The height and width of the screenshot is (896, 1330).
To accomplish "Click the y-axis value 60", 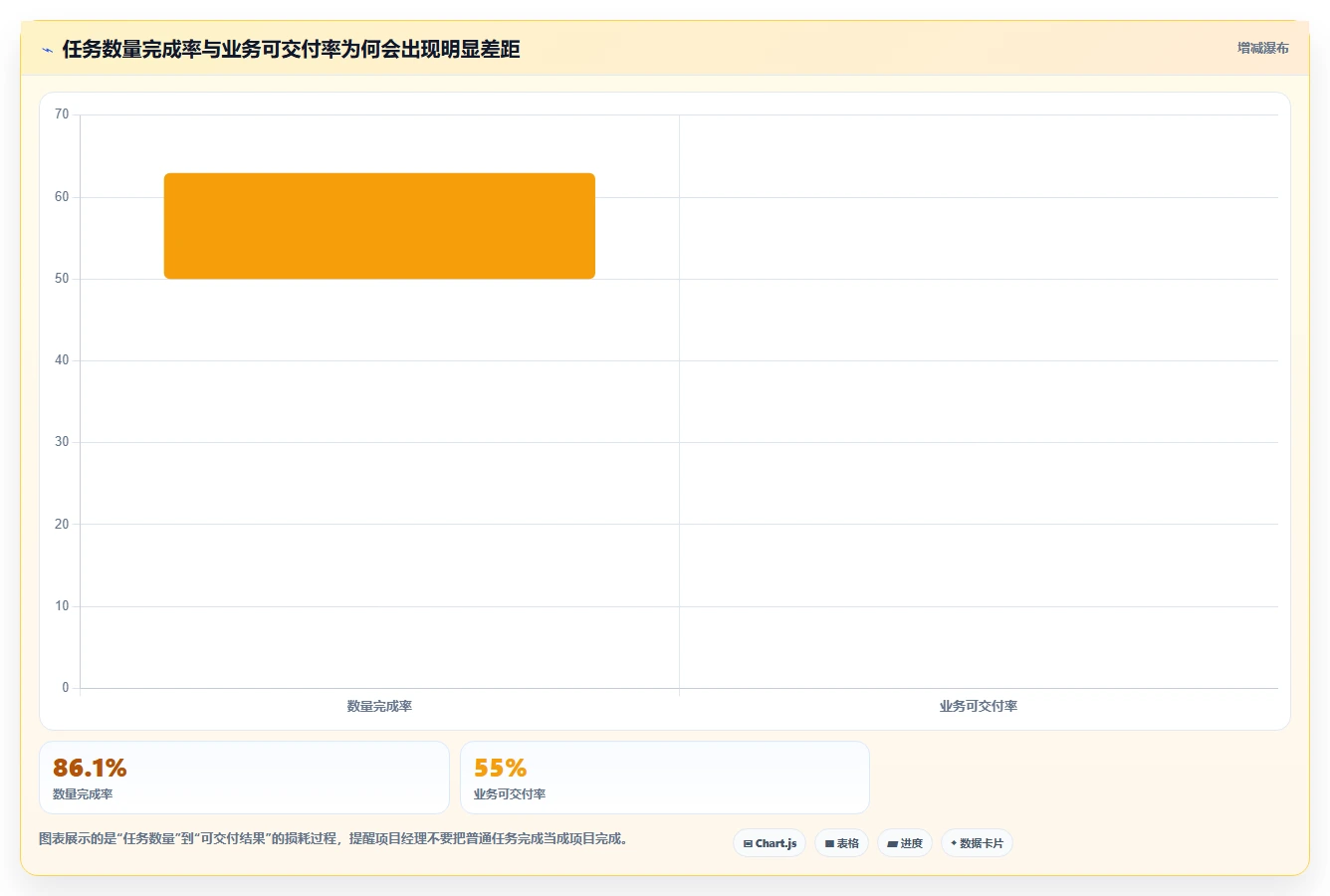I will pos(62,197).
